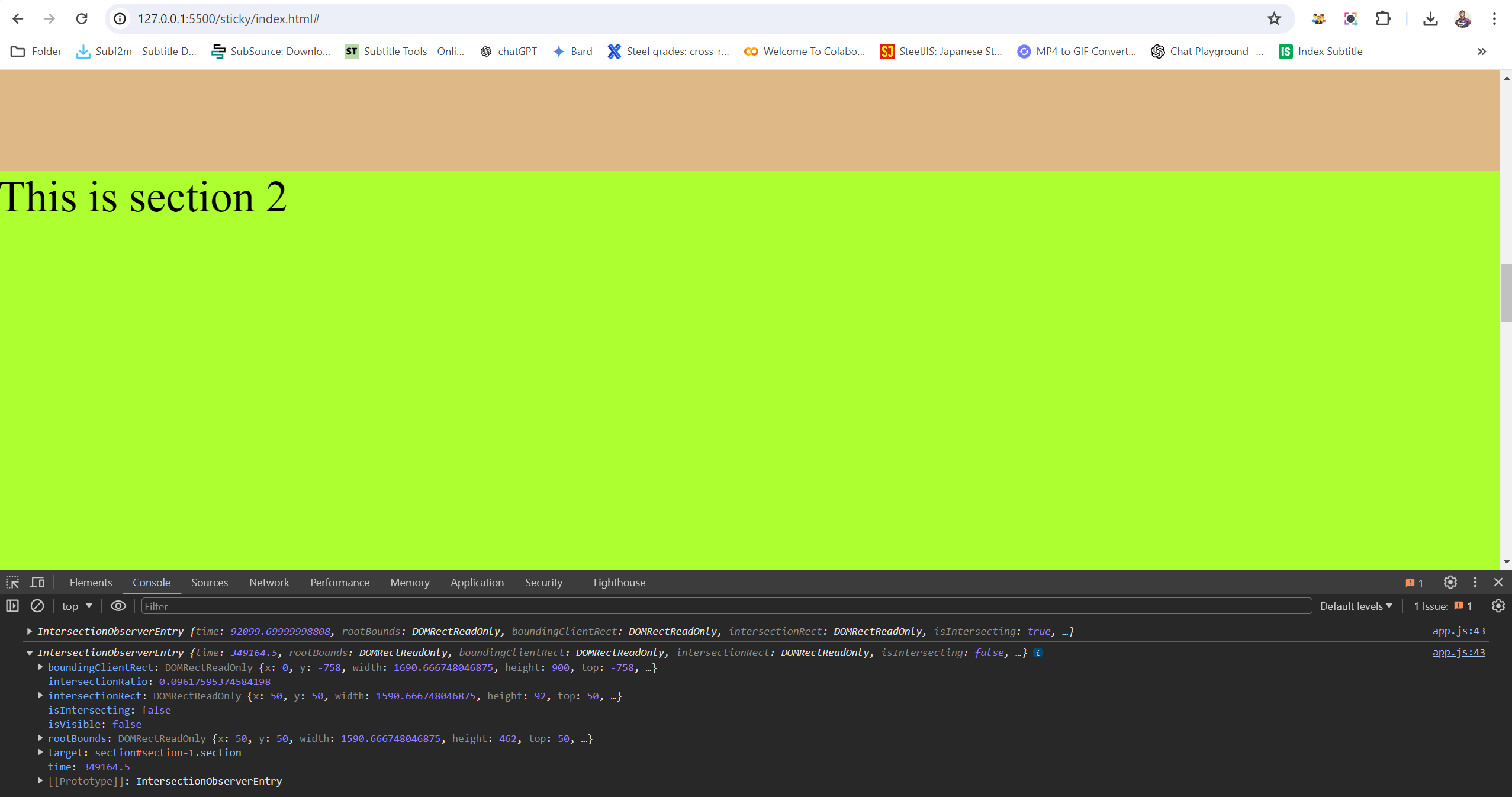The image size is (1512, 797).
Task: Switch to the Elements tab
Action: 91,583
